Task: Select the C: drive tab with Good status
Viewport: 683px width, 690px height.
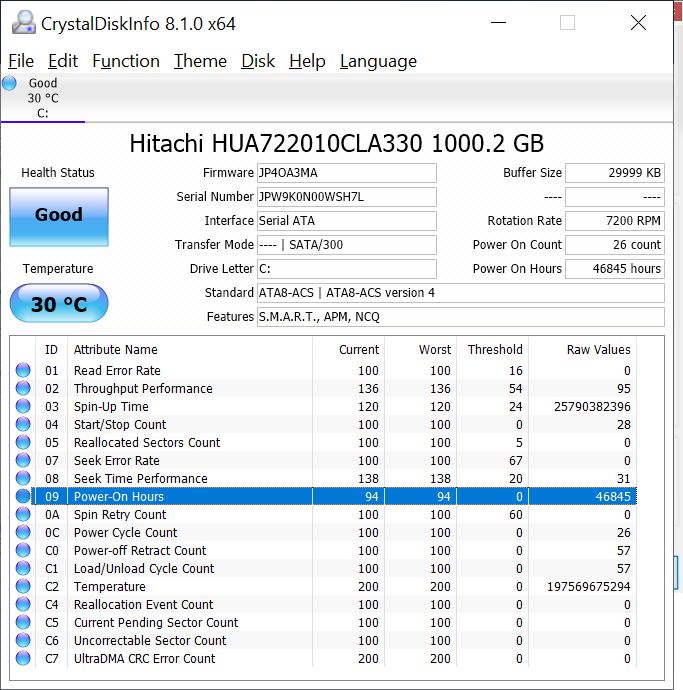Action: tap(43, 98)
